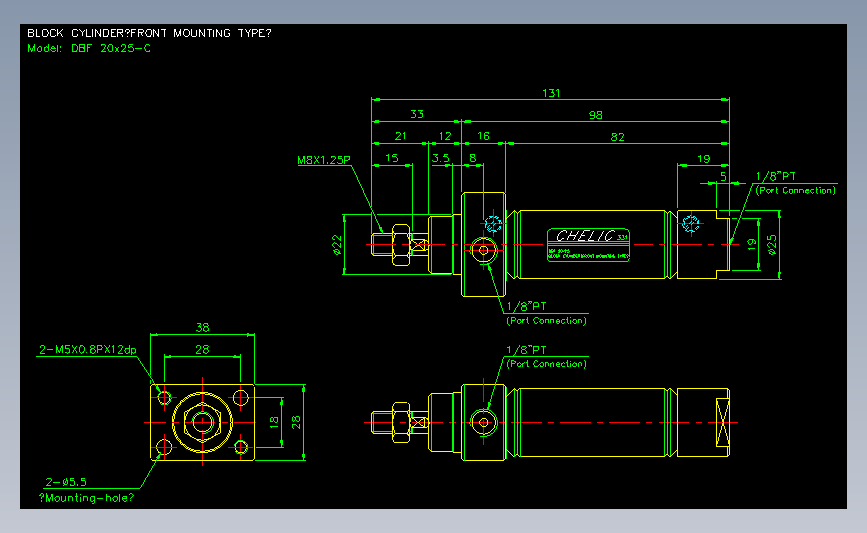Select the 8 dimension value
The height and width of the screenshot is (533, 867).
[473, 158]
